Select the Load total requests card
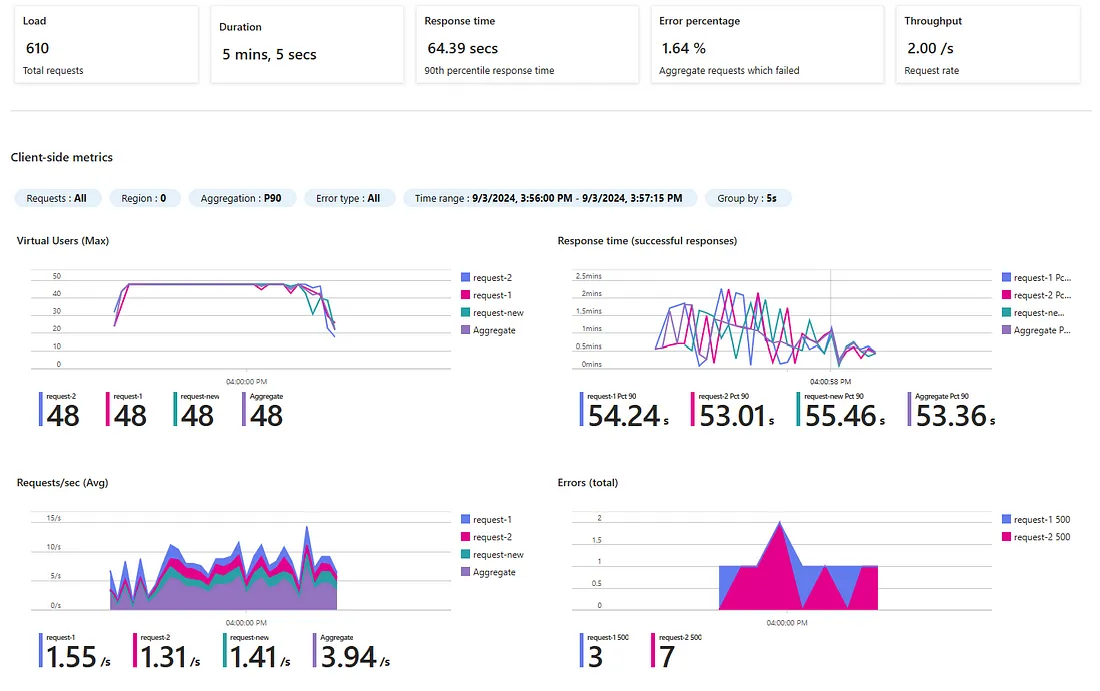 pos(105,45)
